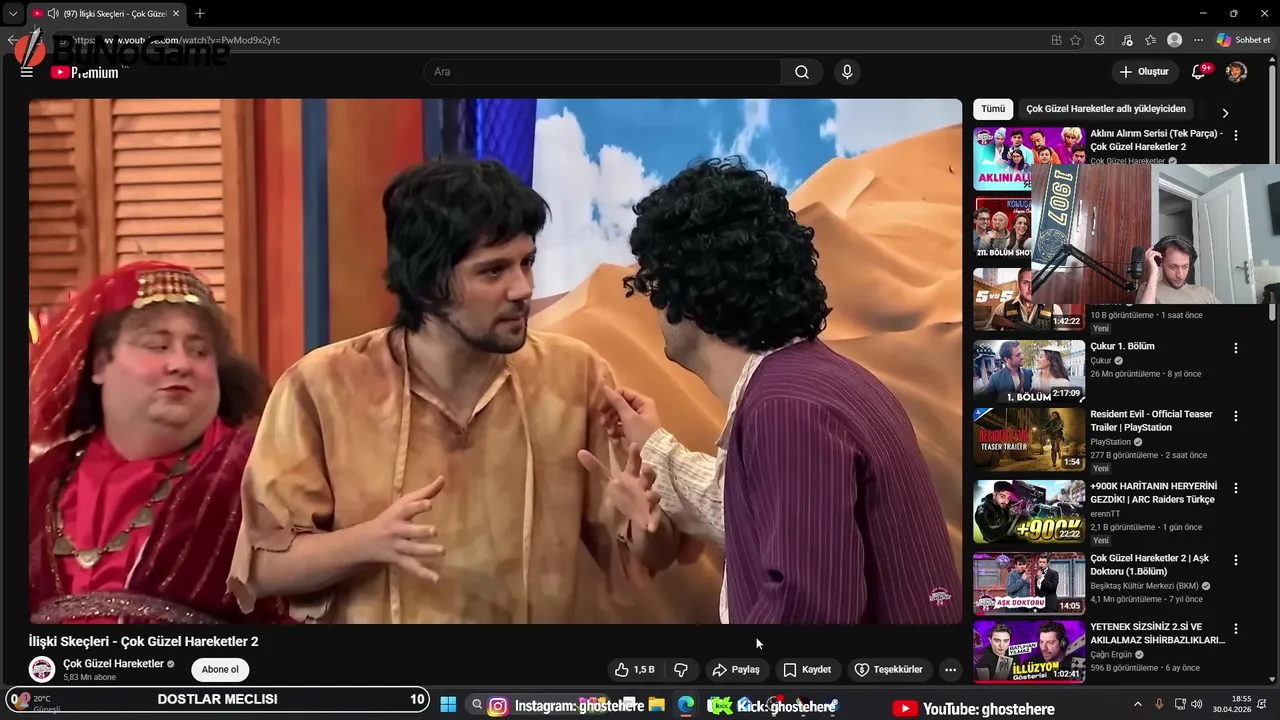Open Windows taskbar search icon
Screen dimensions: 1280x720
[477, 706]
